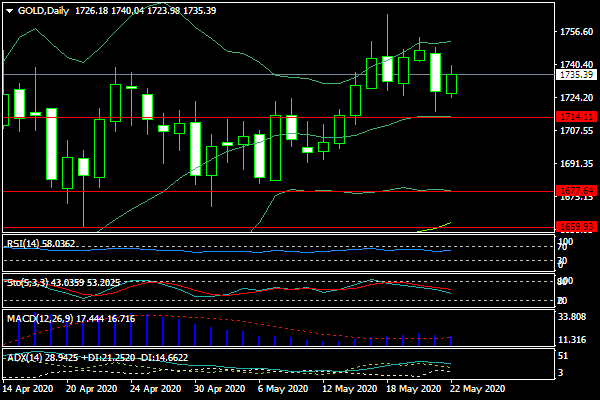Click the 33.808 MACD scale value
The image size is (600, 400).
click(x=574, y=319)
